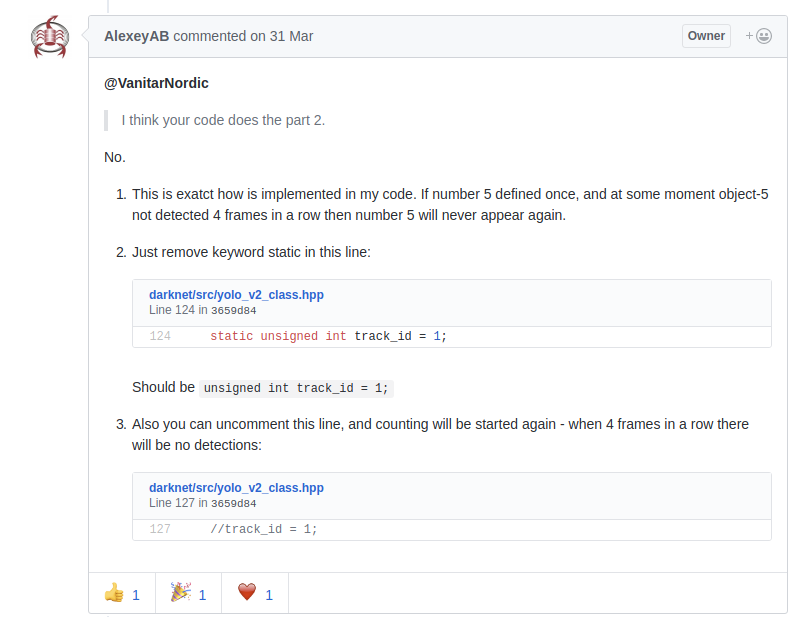
Task: Open the @VanitarNordic mention
Action: 156,83
